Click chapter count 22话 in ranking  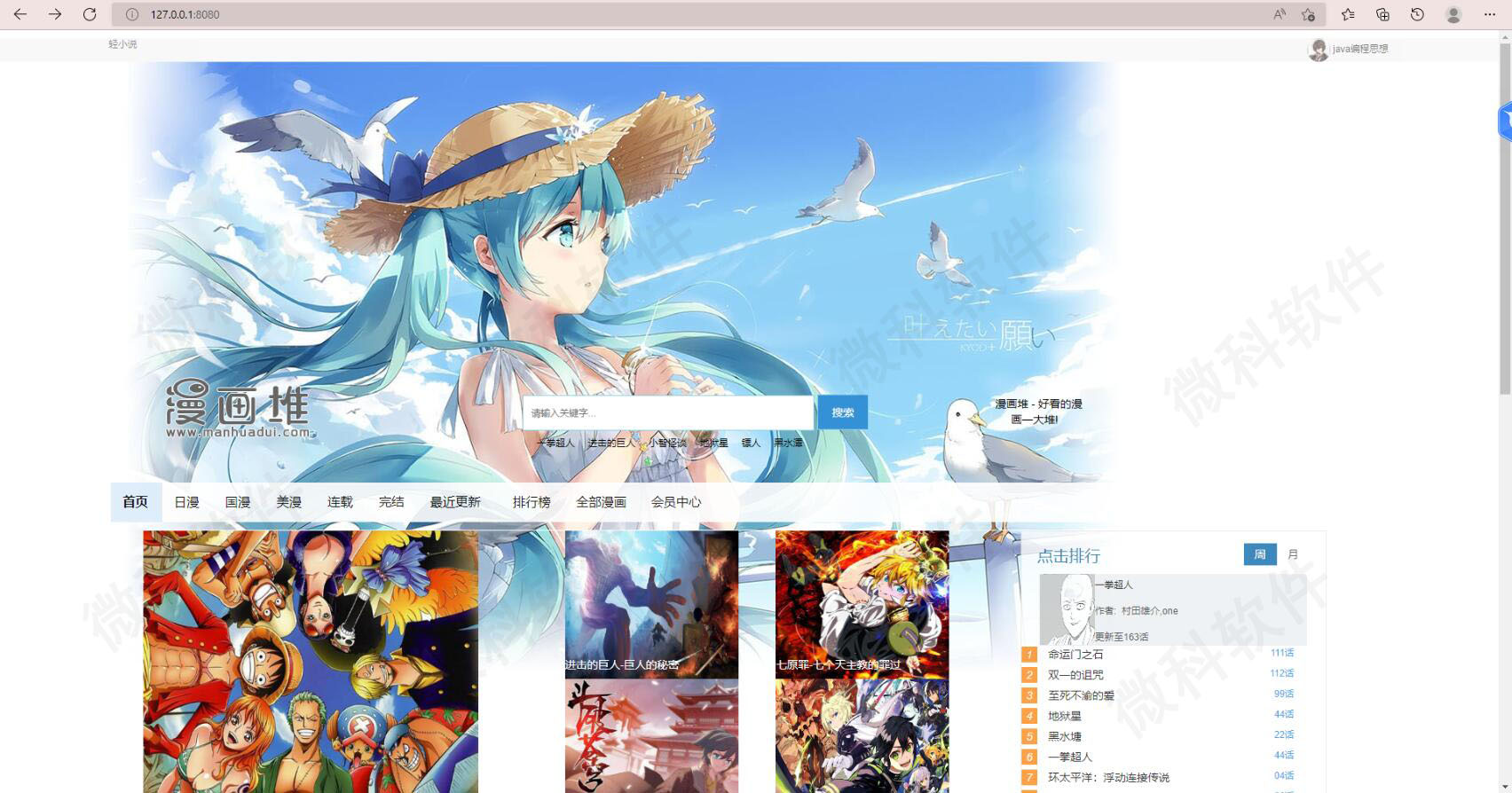click(x=1284, y=734)
